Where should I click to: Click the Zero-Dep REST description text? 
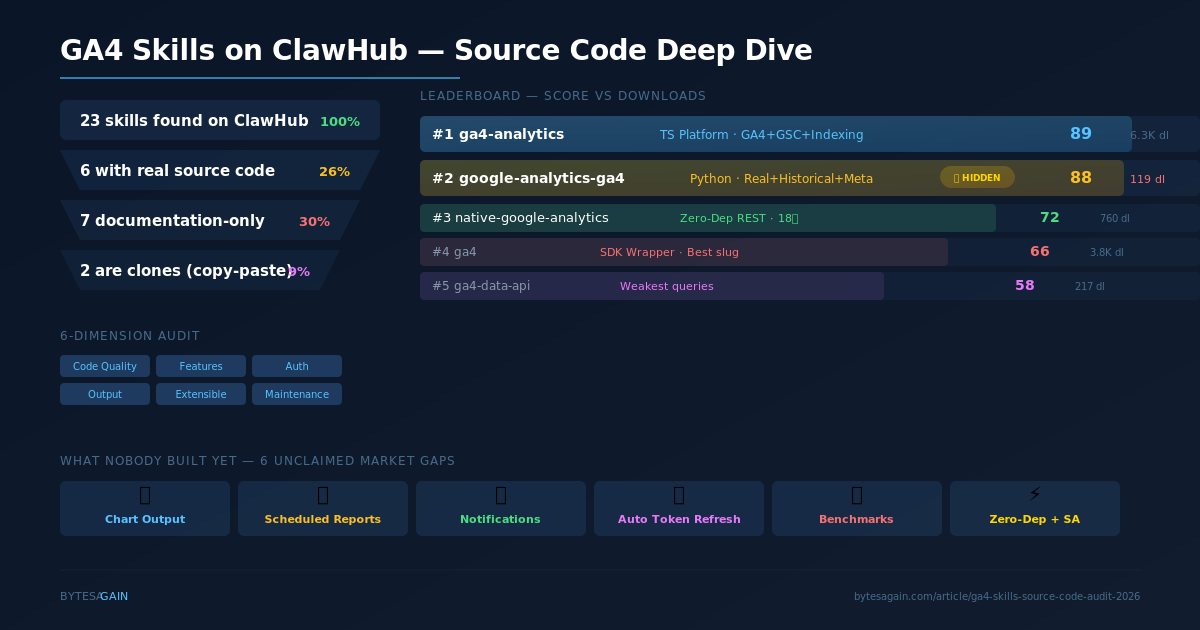[x=739, y=218]
